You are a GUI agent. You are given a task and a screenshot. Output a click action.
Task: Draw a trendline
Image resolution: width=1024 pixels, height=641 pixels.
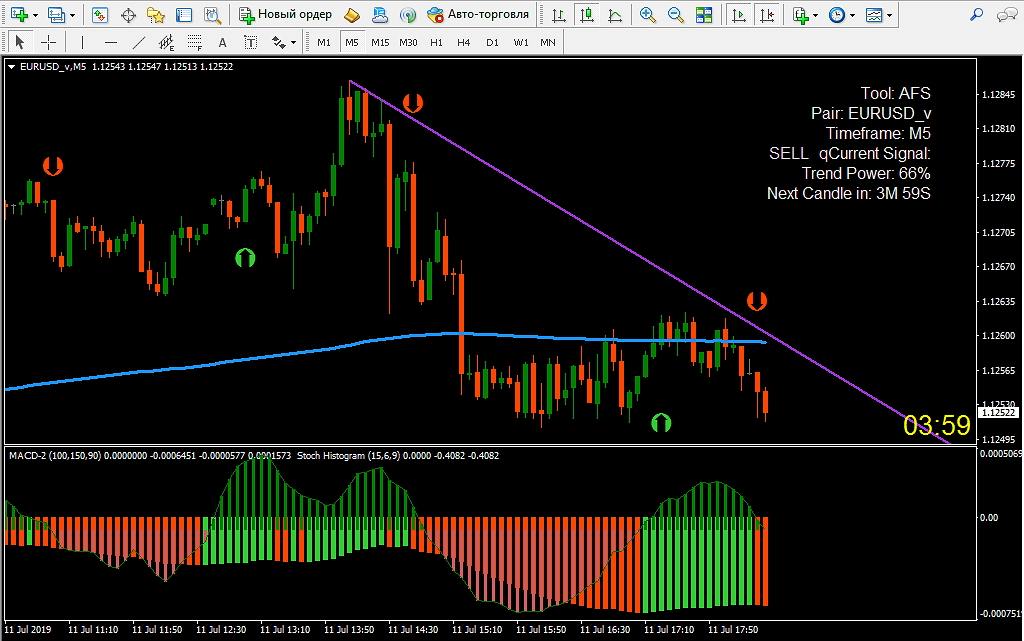(x=138, y=42)
